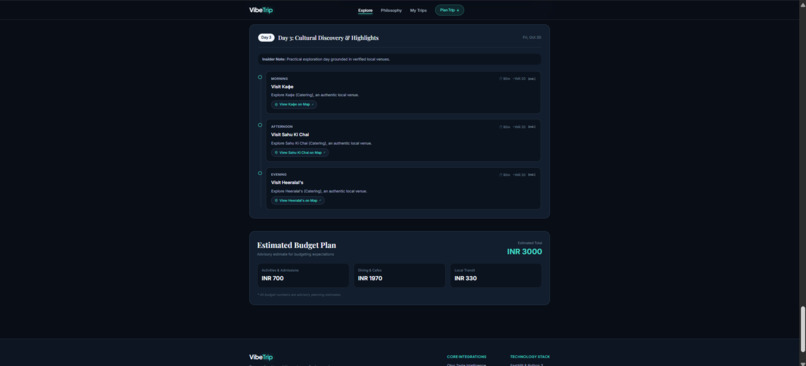
Task: Click the TECHNOLOGY STACK footer heading
Action: [x=530, y=357]
